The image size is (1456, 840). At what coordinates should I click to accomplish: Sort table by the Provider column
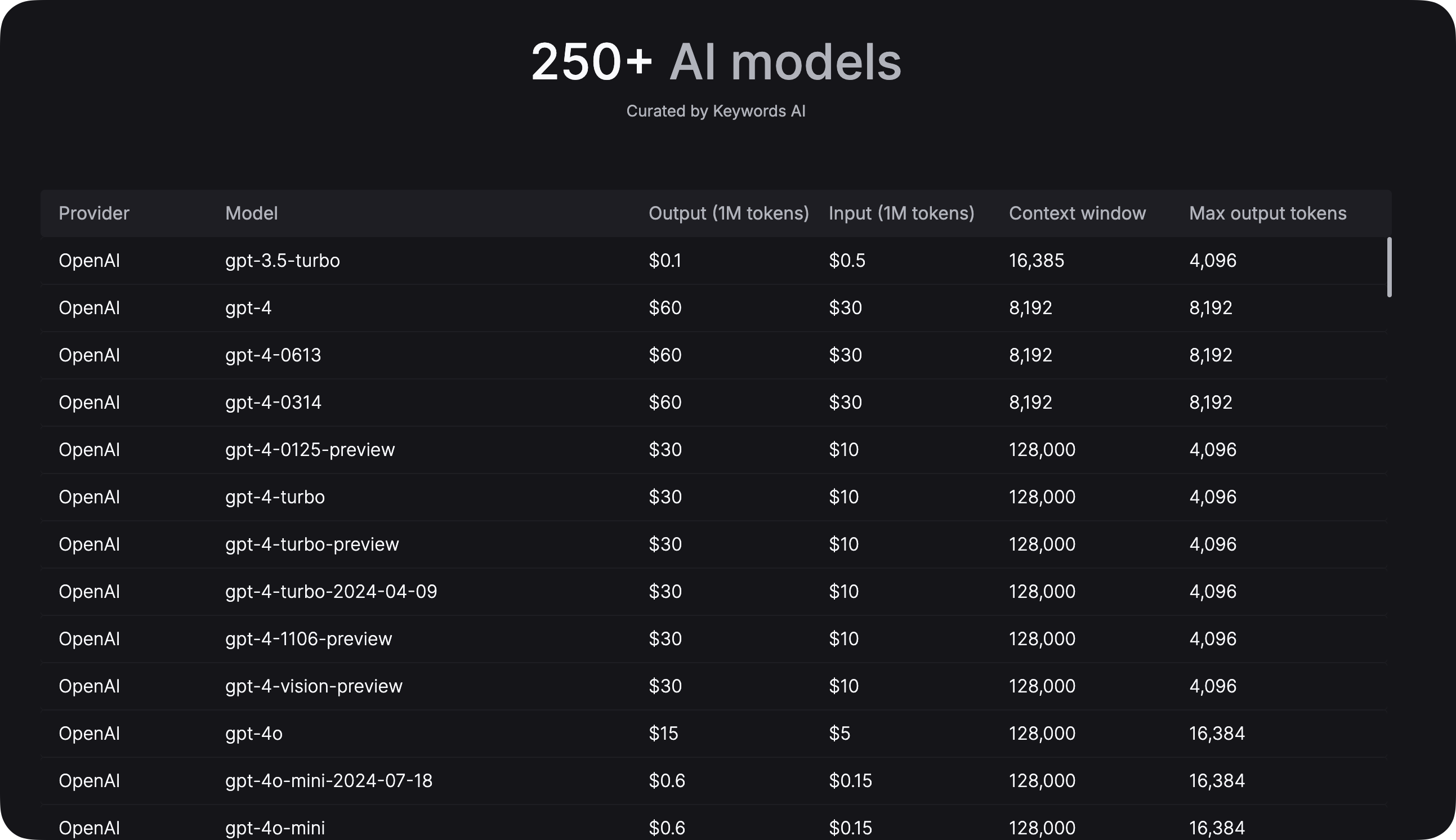coord(93,213)
